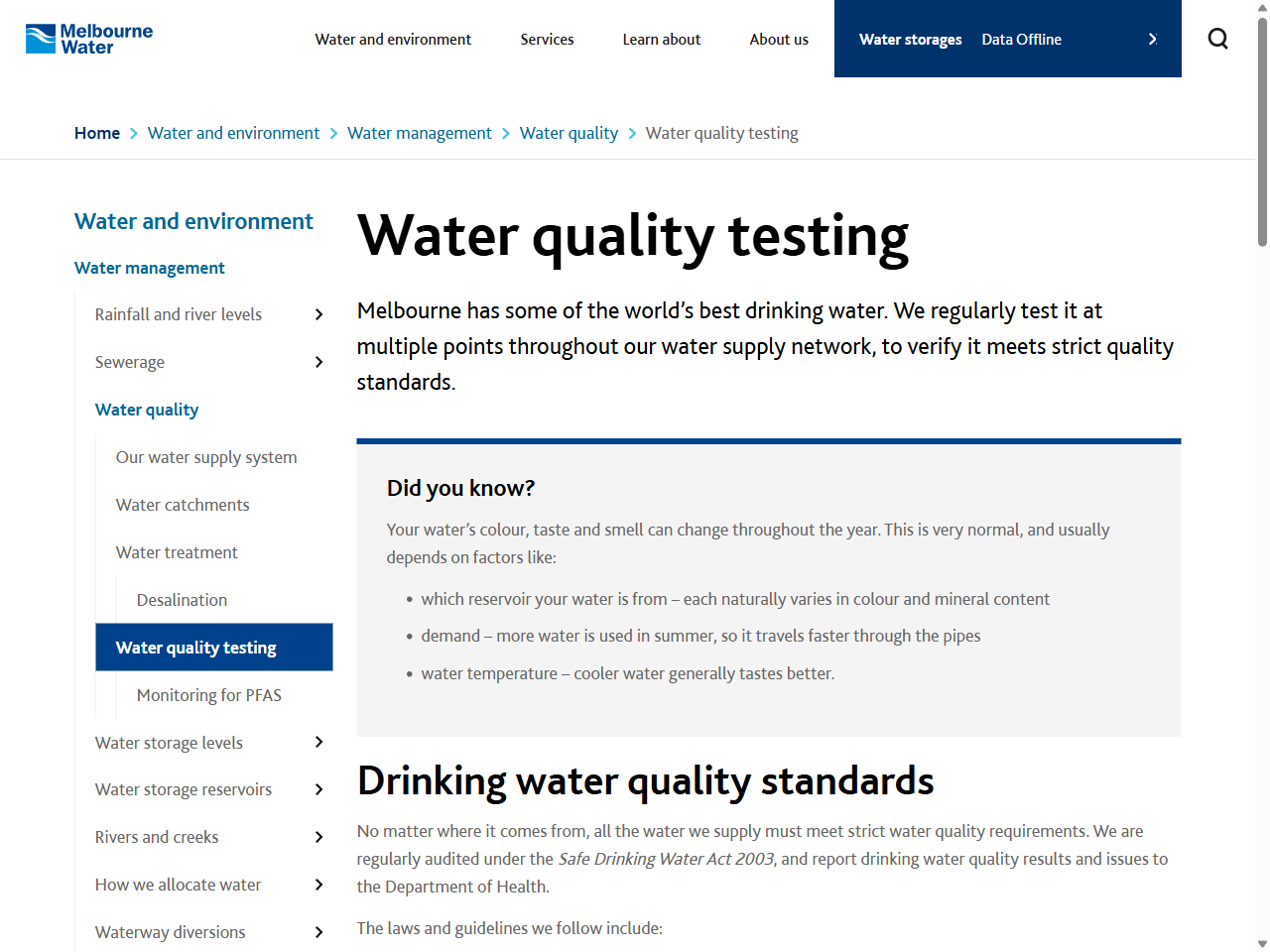Open the Learn about menu
Viewport: 1270px width, 952px height.
pos(661,39)
